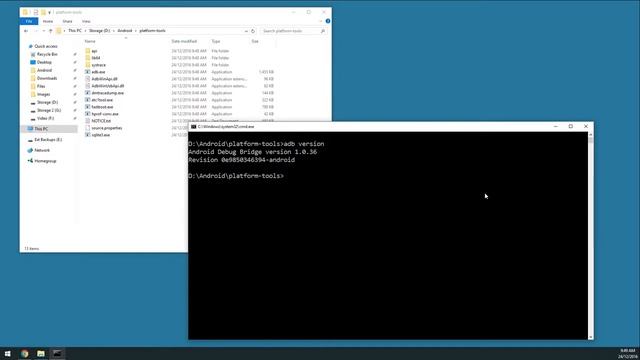Switch to File Explorer taskbar icon
The width and height of the screenshot is (640, 360).
point(41,353)
